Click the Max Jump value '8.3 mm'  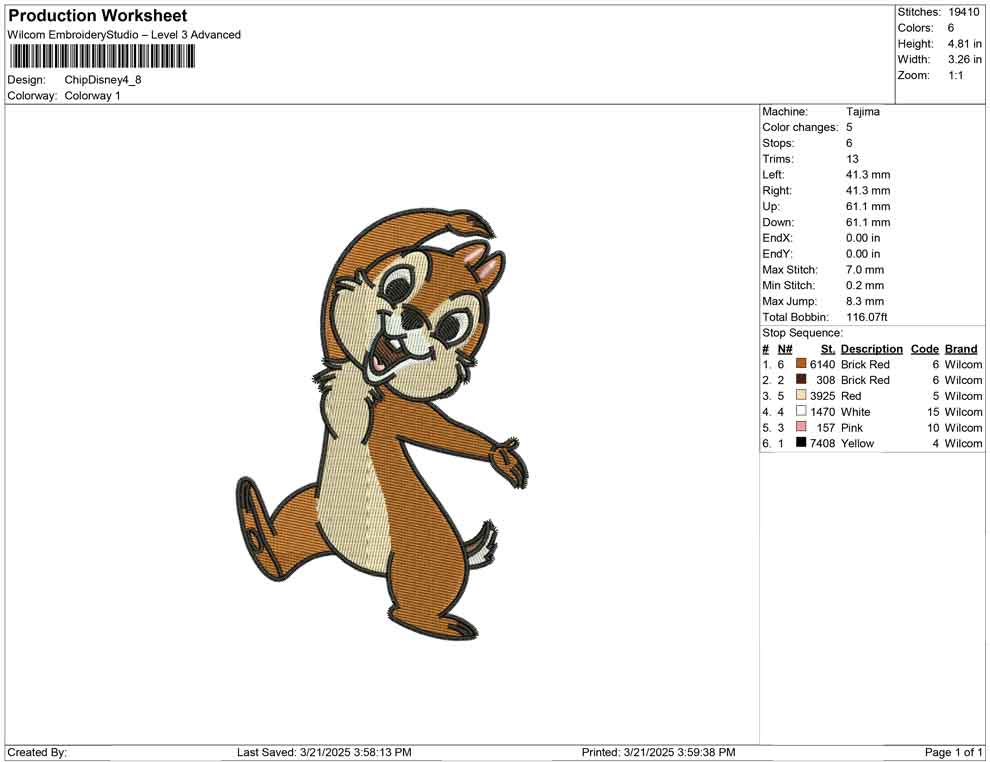(865, 301)
